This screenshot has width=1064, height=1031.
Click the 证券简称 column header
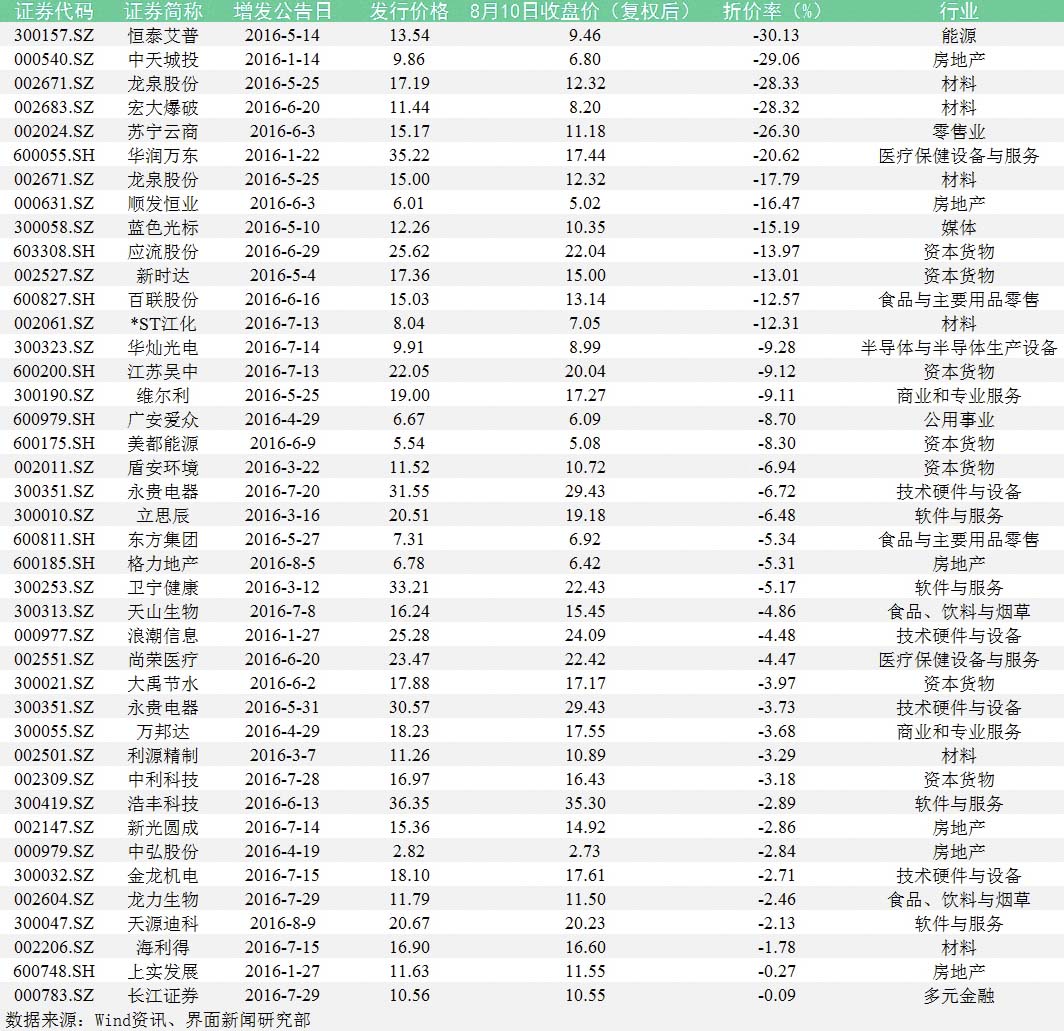163,11
